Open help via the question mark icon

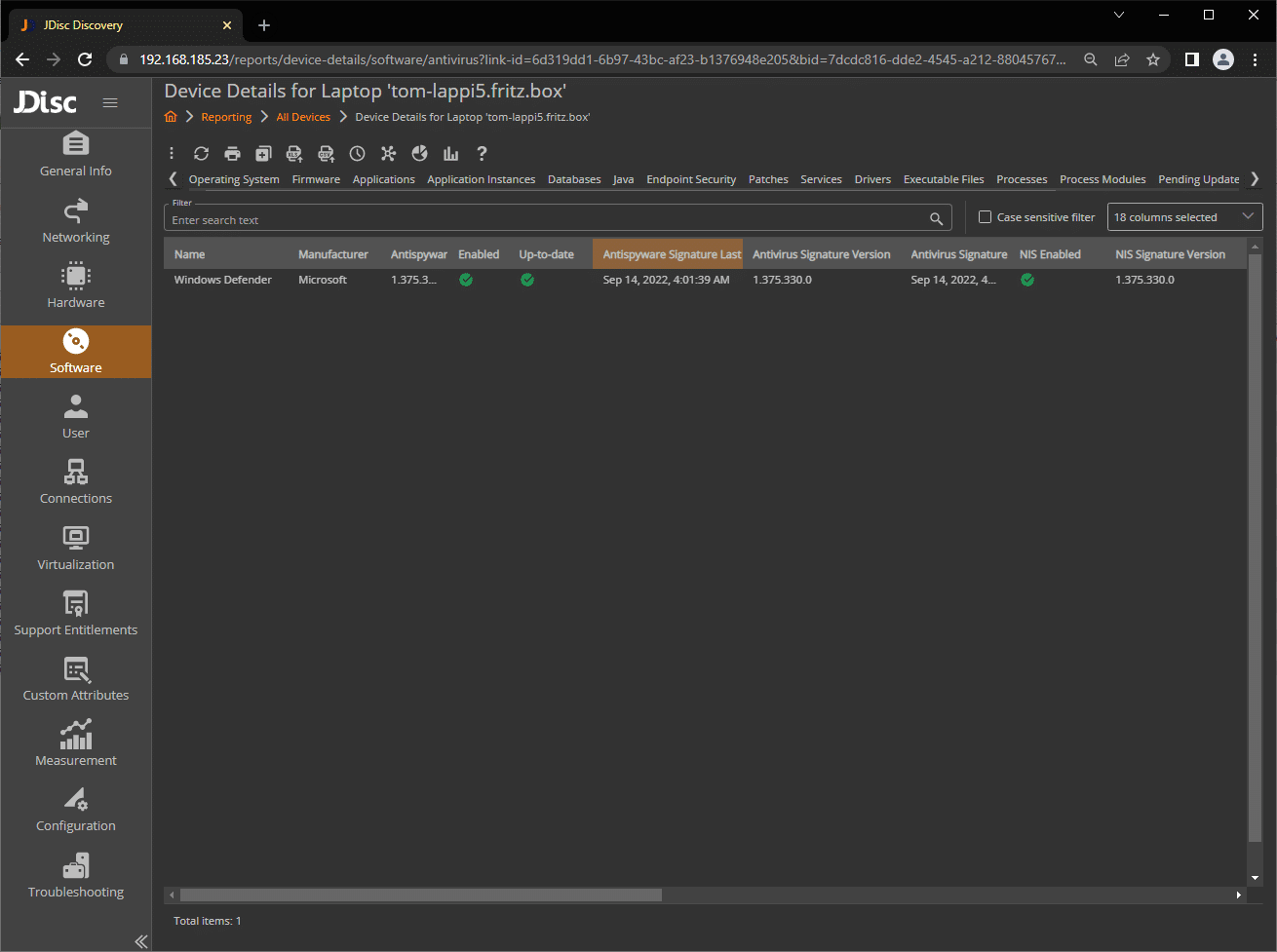(482, 154)
